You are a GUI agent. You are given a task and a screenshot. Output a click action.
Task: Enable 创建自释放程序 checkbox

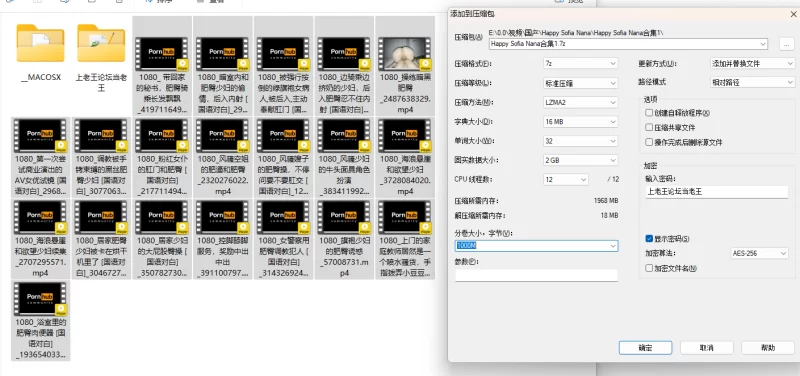pos(649,113)
